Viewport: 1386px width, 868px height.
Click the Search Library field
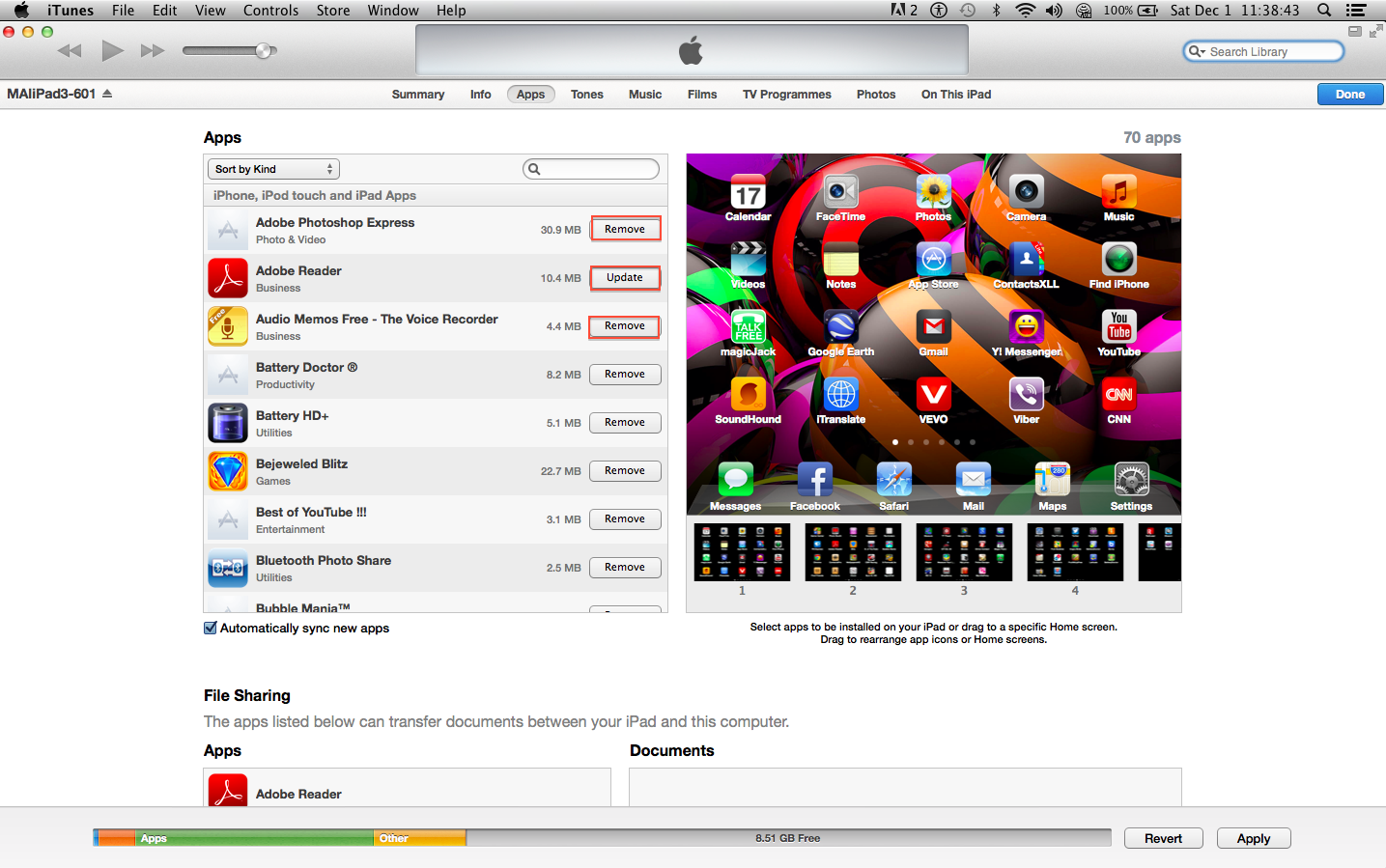(x=1263, y=52)
